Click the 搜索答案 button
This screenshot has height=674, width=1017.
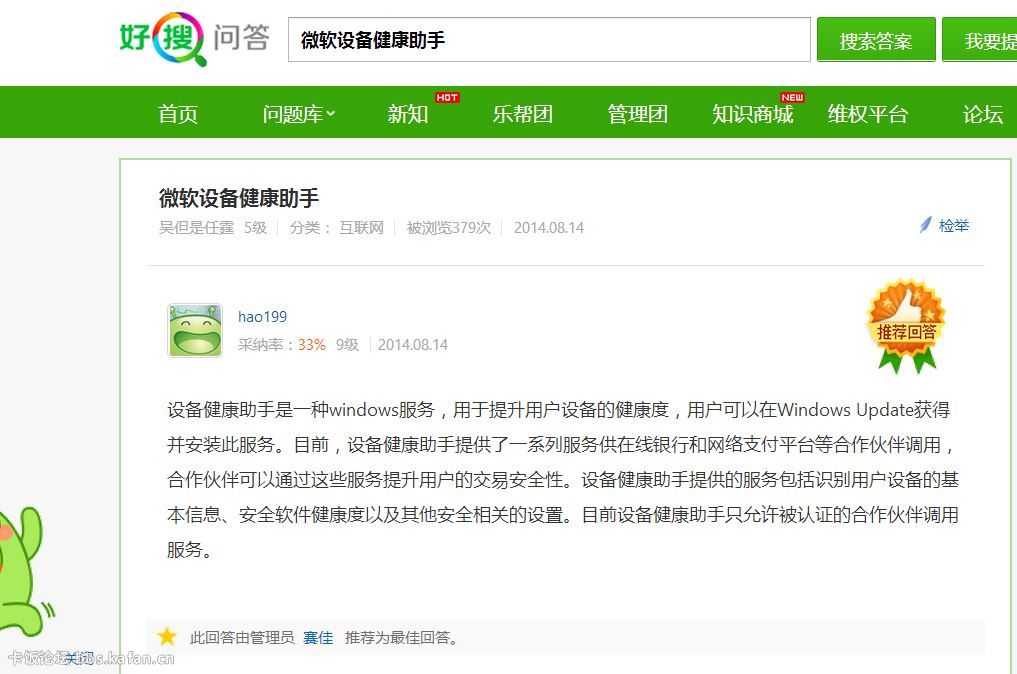(x=876, y=40)
